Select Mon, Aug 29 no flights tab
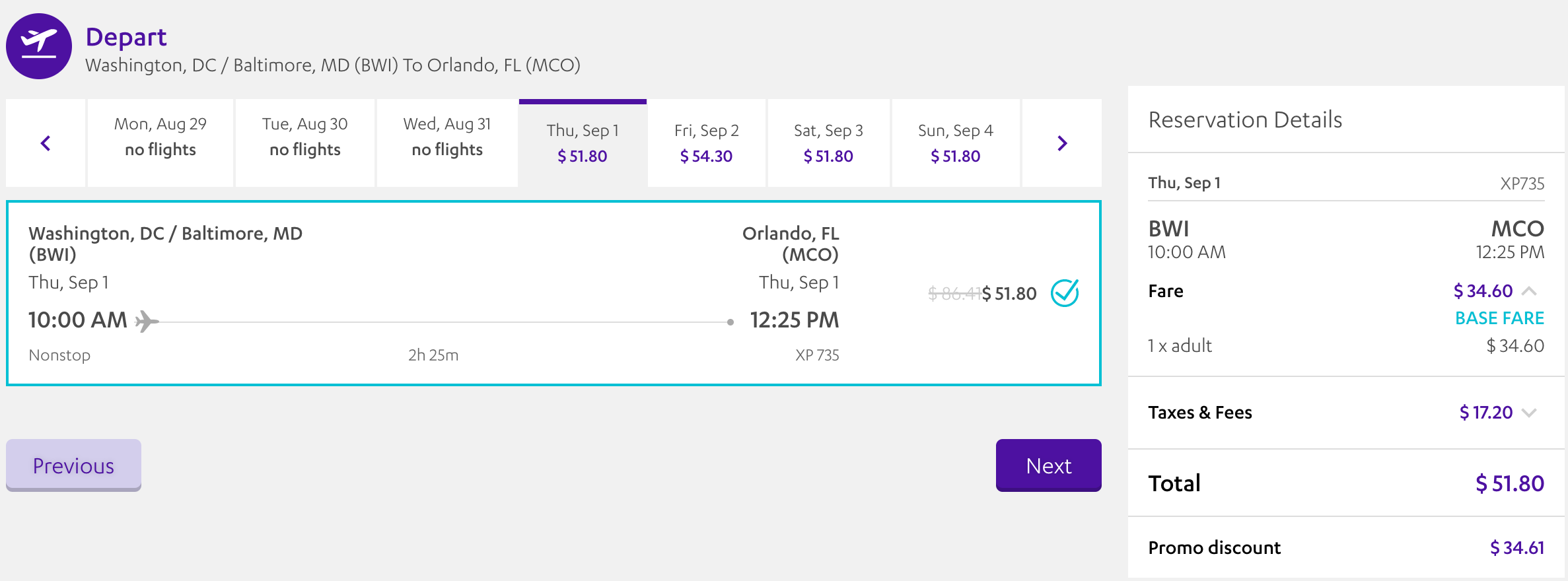This screenshot has height=581, width=1568. click(160, 143)
